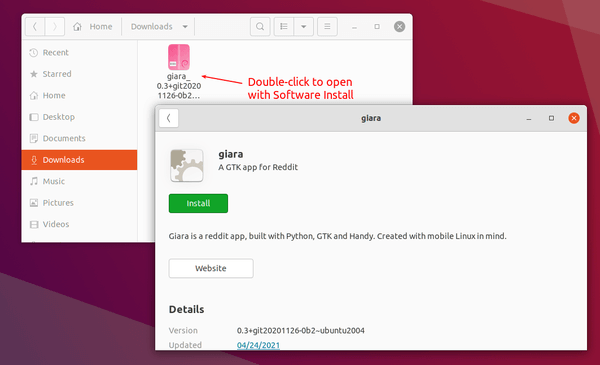Minimize the Files window
The image size is (600, 365).
(354, 27)
